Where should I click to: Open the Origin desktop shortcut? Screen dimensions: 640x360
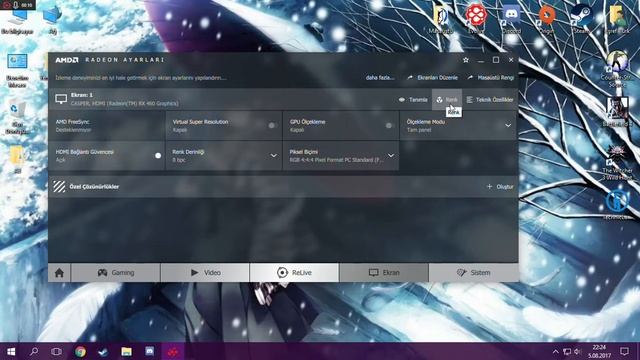click(547, 18)
